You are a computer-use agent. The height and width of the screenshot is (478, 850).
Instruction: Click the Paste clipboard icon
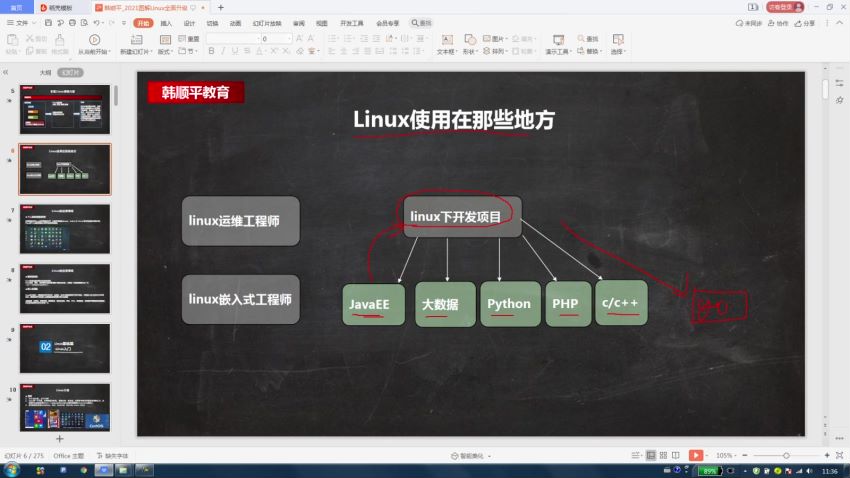pyautogui.click(x=12, y=40)
